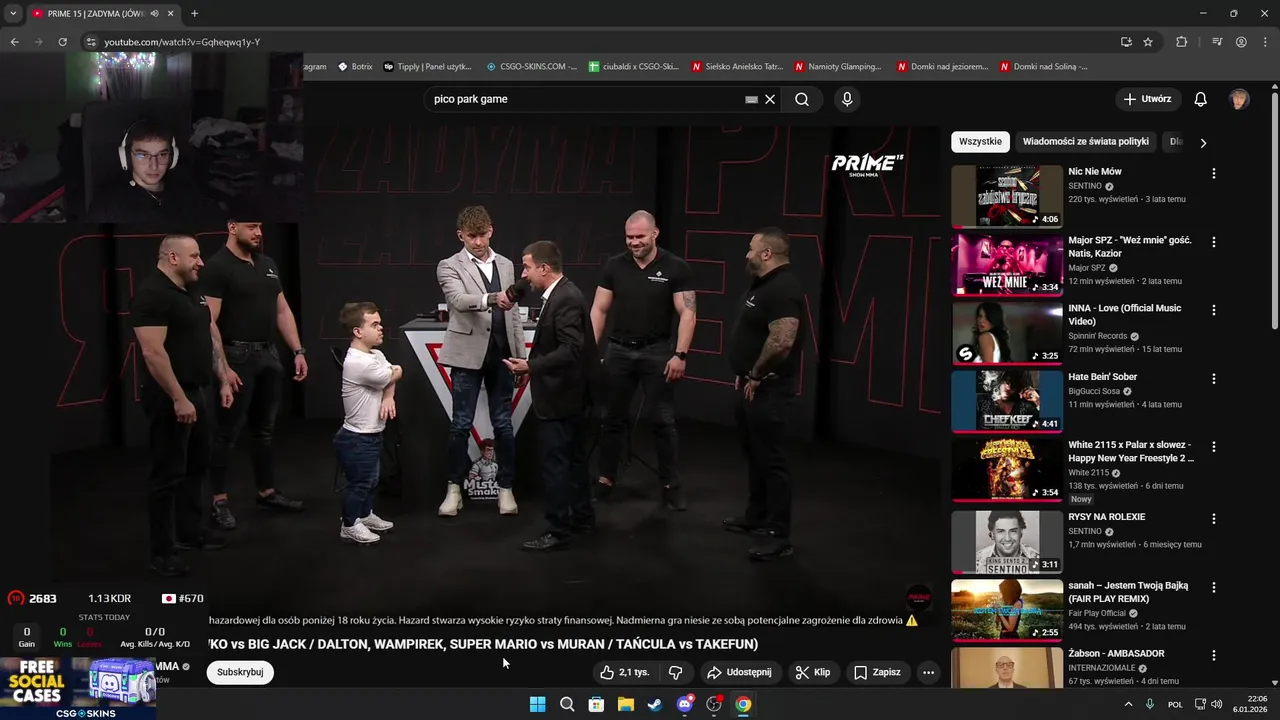Open more actions three-dot button under video
Viewport: 1280px width, 720px height.
[x=928, y=672]
